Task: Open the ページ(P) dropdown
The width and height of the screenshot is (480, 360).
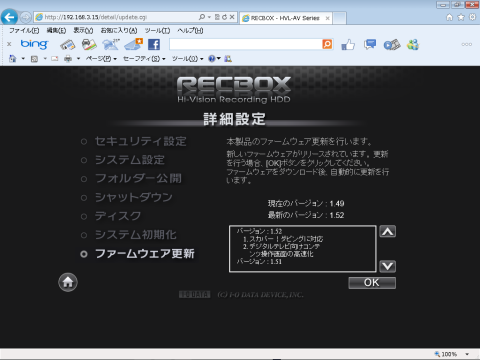Action: click(x=101, y=59)
